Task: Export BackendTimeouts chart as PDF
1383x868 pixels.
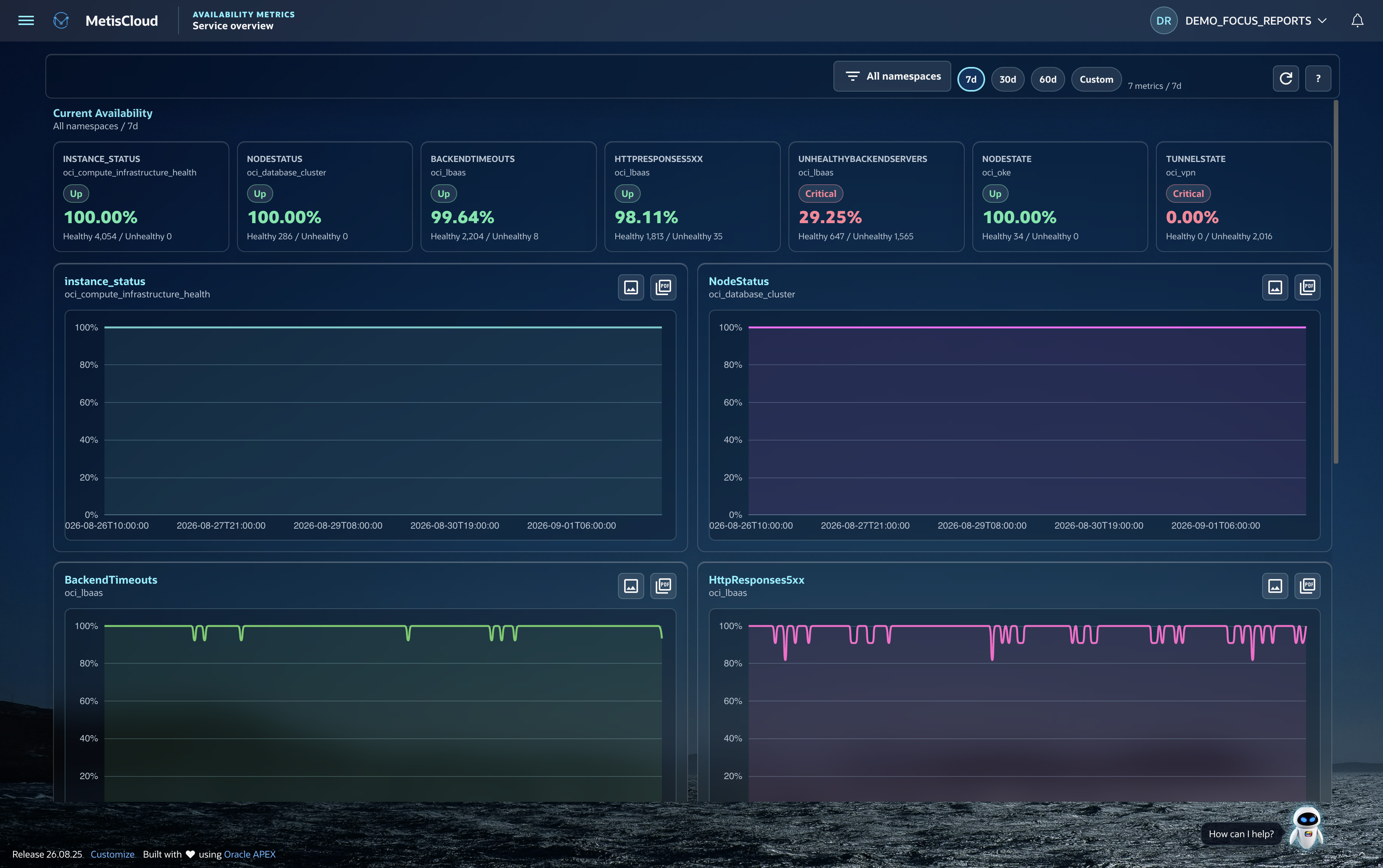Action: click(663, 586)
